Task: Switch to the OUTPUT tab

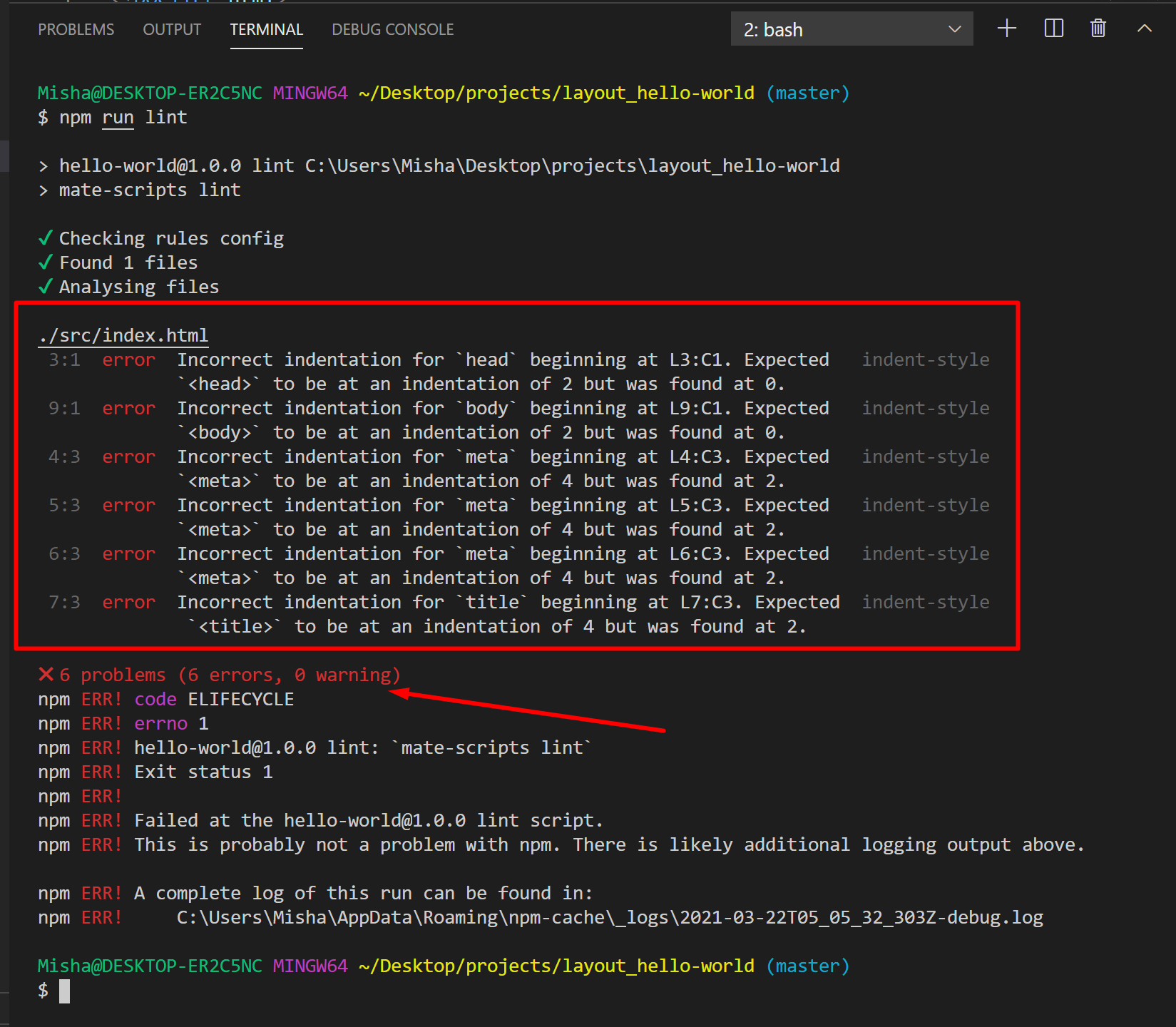Action: pyautogui.click(x=172, y=29)
